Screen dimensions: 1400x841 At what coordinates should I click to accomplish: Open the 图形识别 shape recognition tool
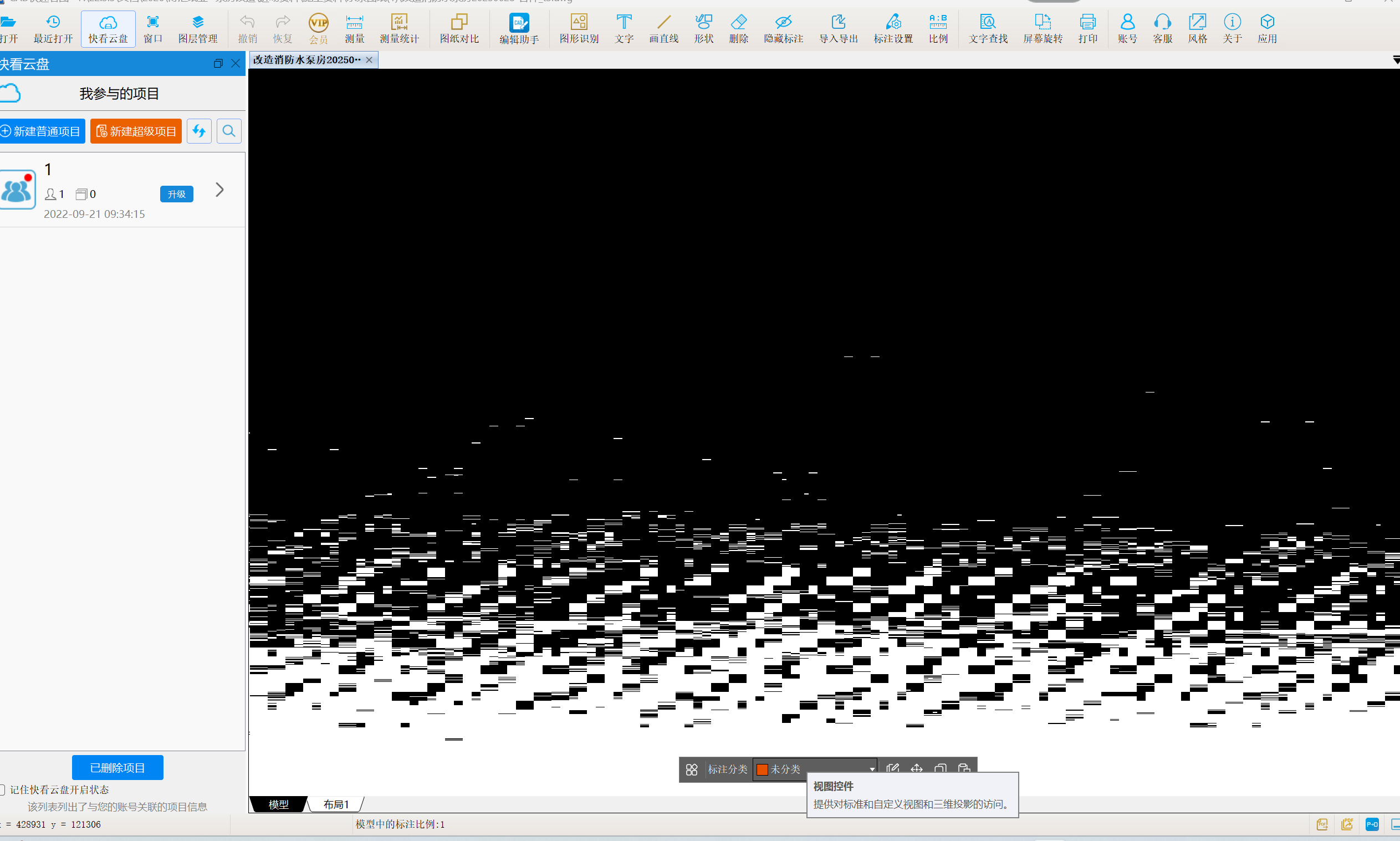[x=579, y=28]
